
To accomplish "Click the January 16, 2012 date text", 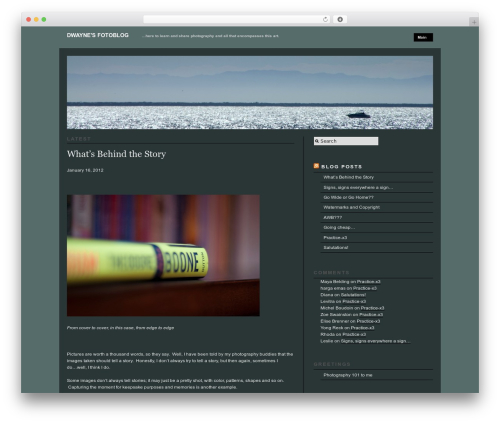I will tap(85, 170).
